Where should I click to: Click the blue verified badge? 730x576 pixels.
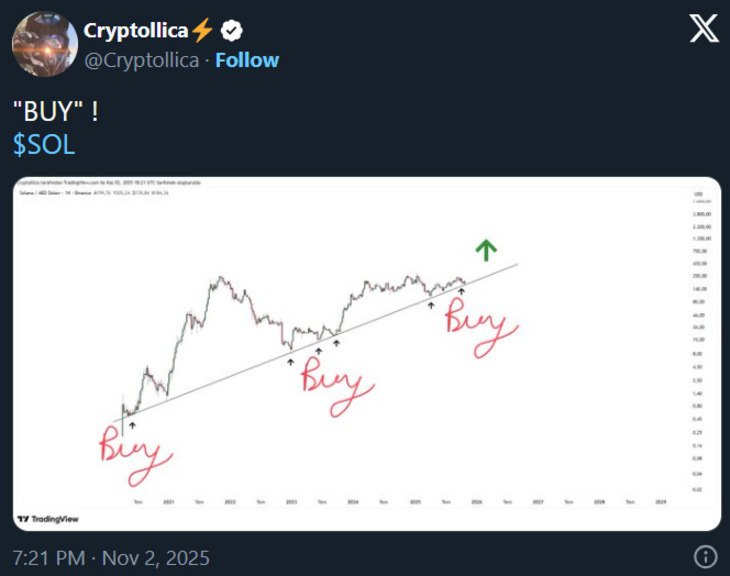230,31
